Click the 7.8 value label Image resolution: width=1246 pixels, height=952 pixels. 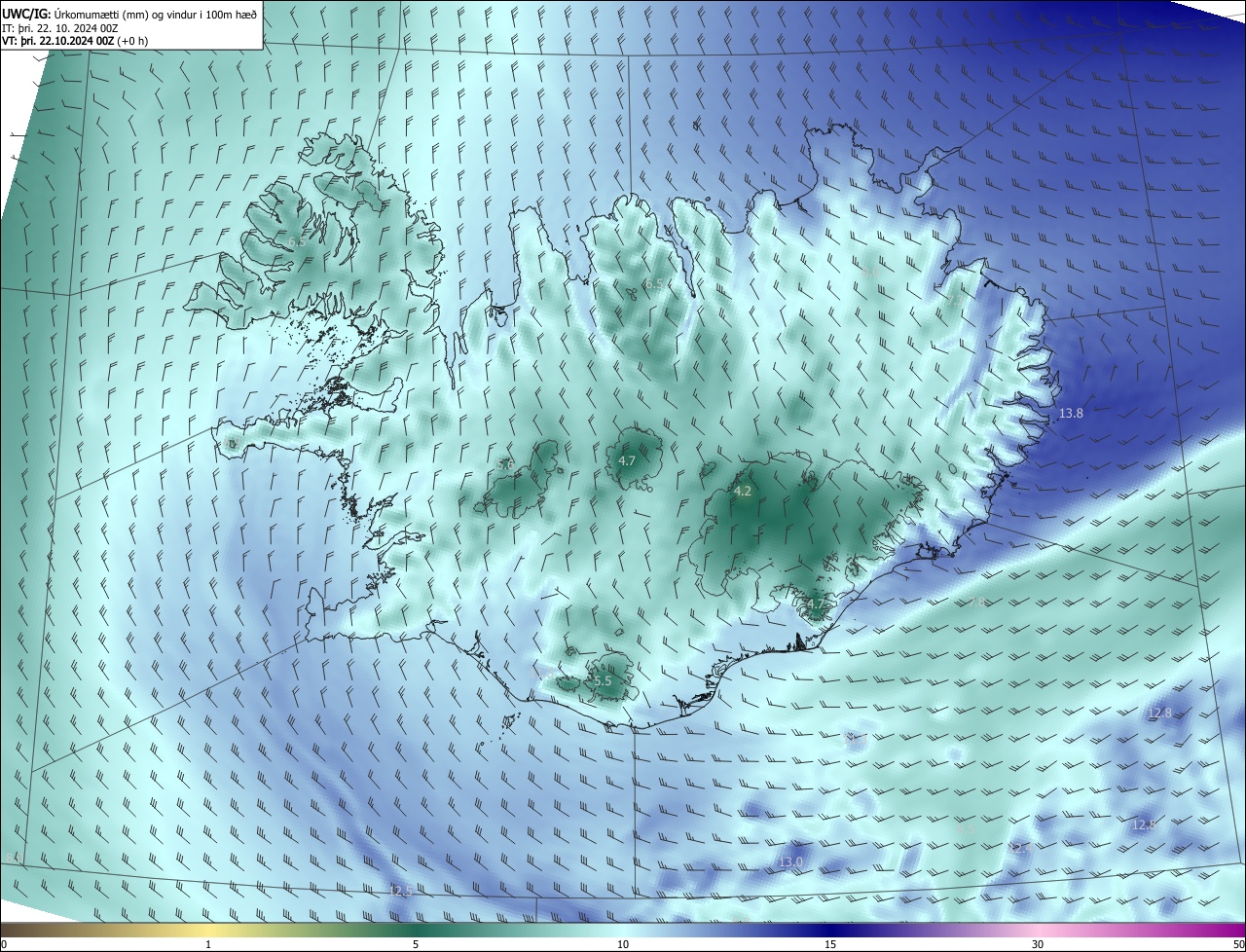point(978,603)
